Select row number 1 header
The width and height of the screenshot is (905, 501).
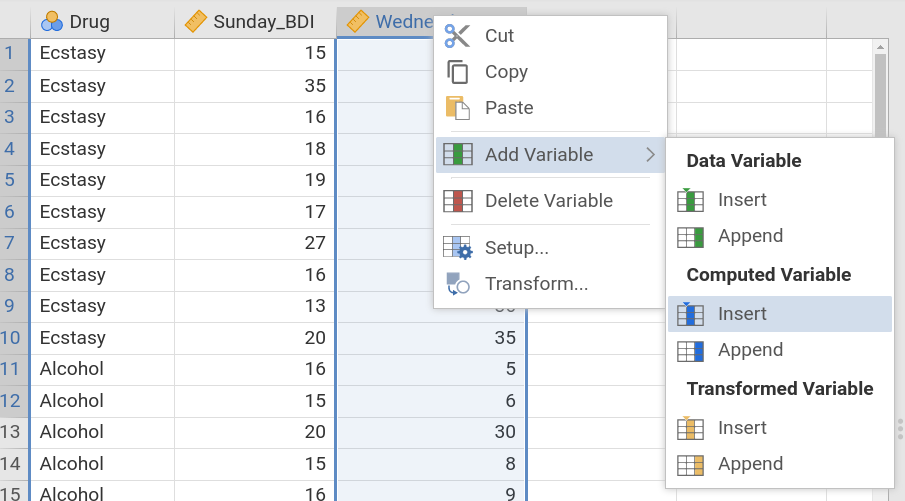(14, 54)
